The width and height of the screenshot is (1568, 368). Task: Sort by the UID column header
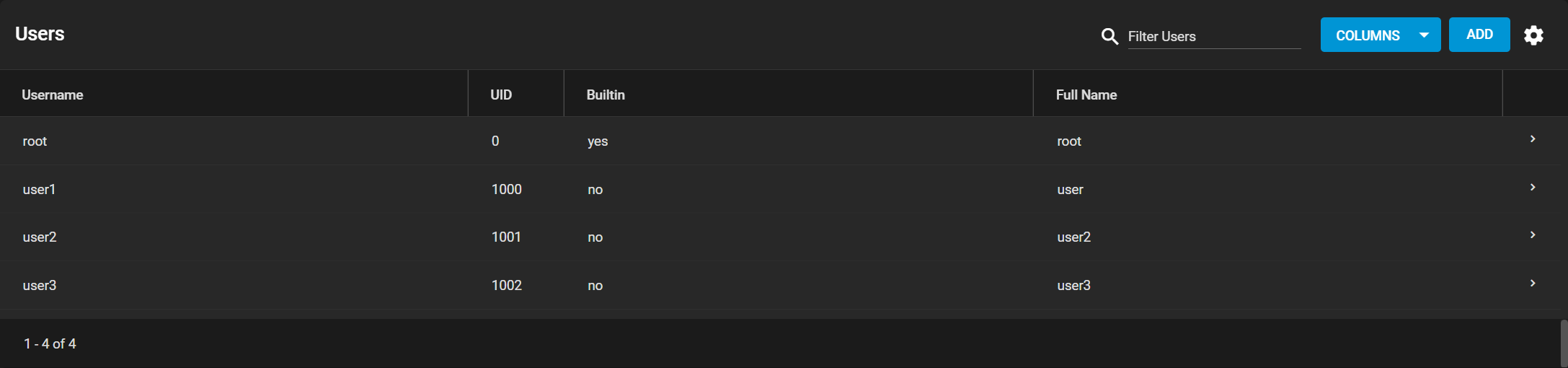click(501, 95)
